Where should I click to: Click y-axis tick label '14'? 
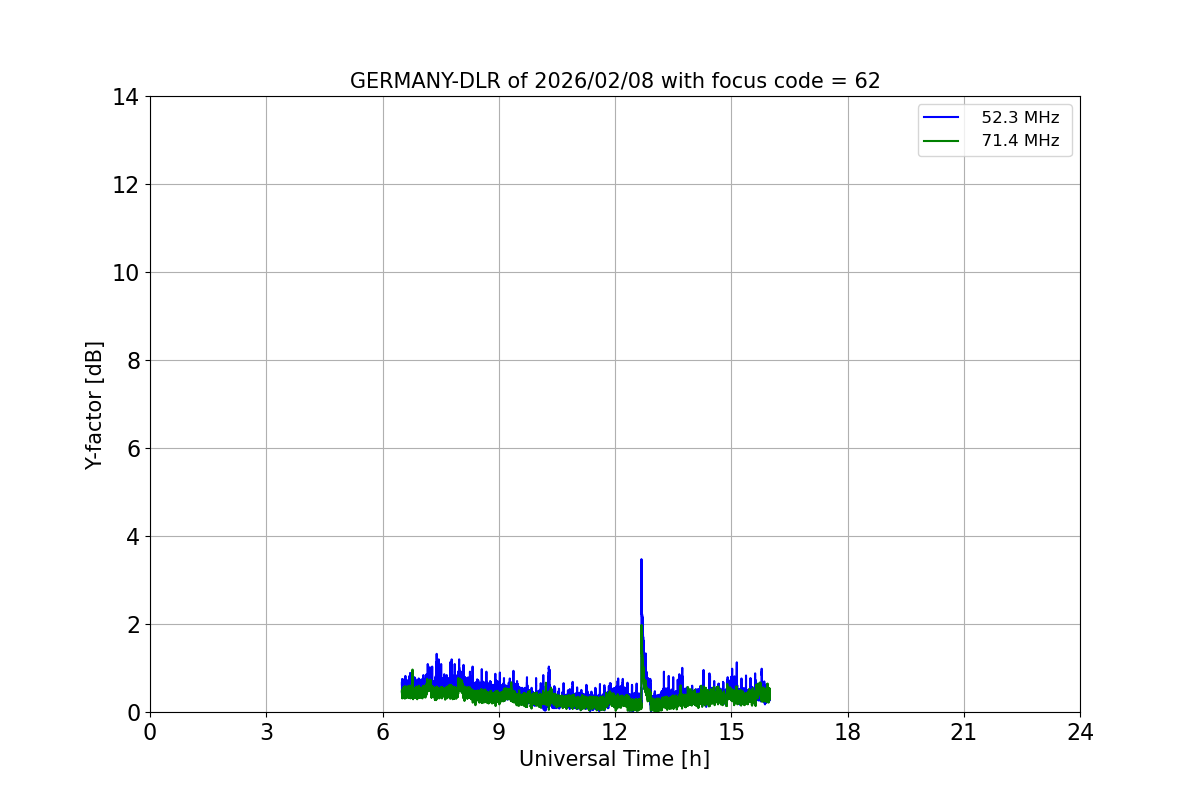pyautogui.click(x=126, y=97)
